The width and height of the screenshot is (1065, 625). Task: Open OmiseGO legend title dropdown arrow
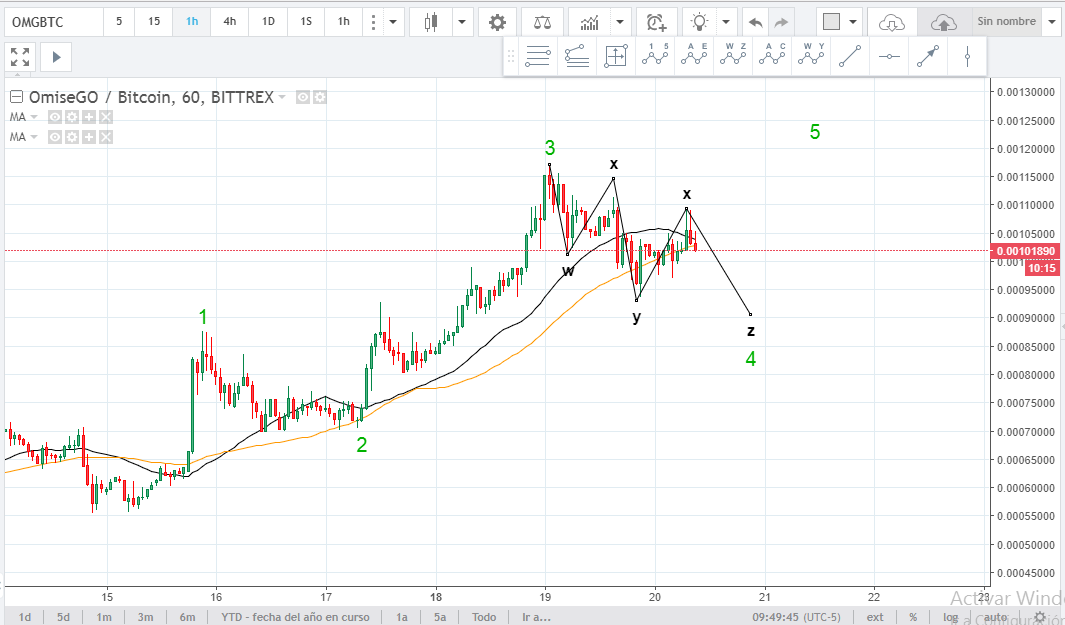click(282, 97)
